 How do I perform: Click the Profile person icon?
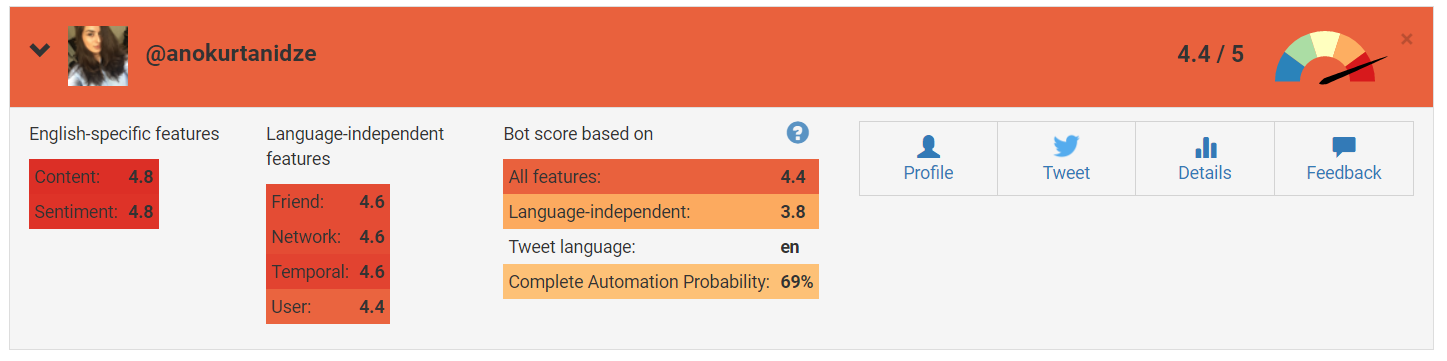pyautogui.click(x=928, y=147)
